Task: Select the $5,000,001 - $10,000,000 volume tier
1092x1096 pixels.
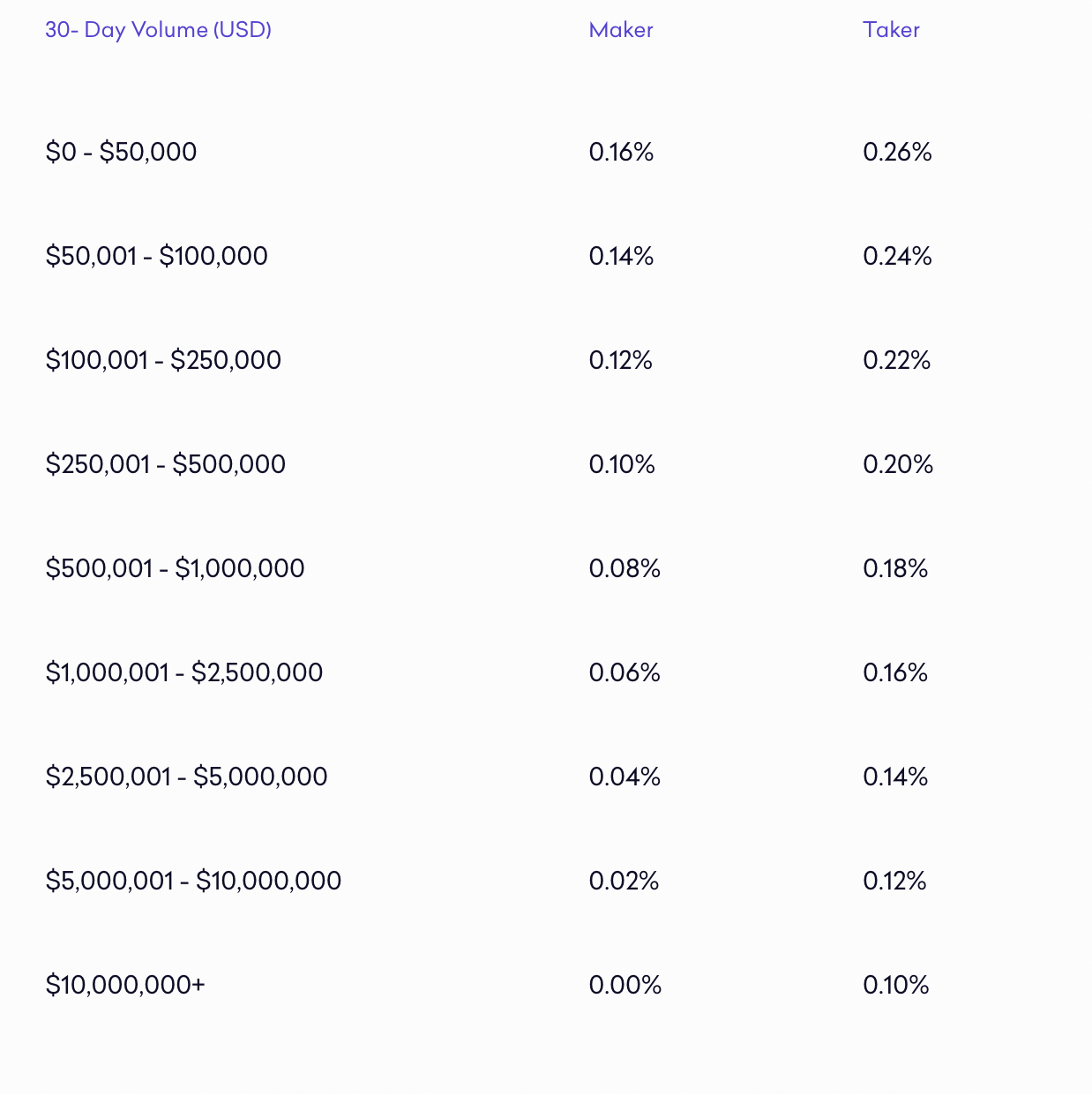Action: 193,881
